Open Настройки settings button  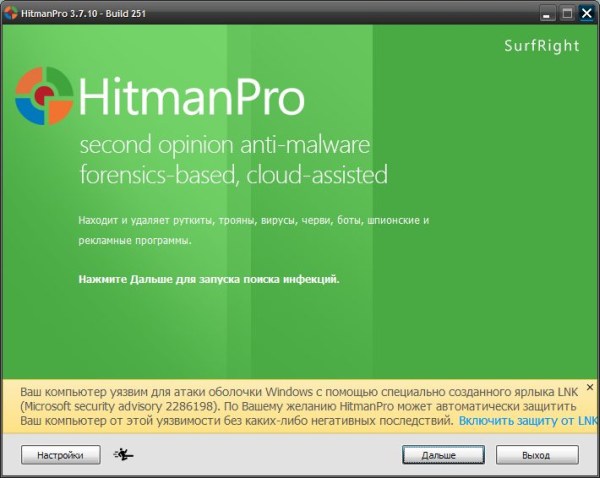[61, 455]
